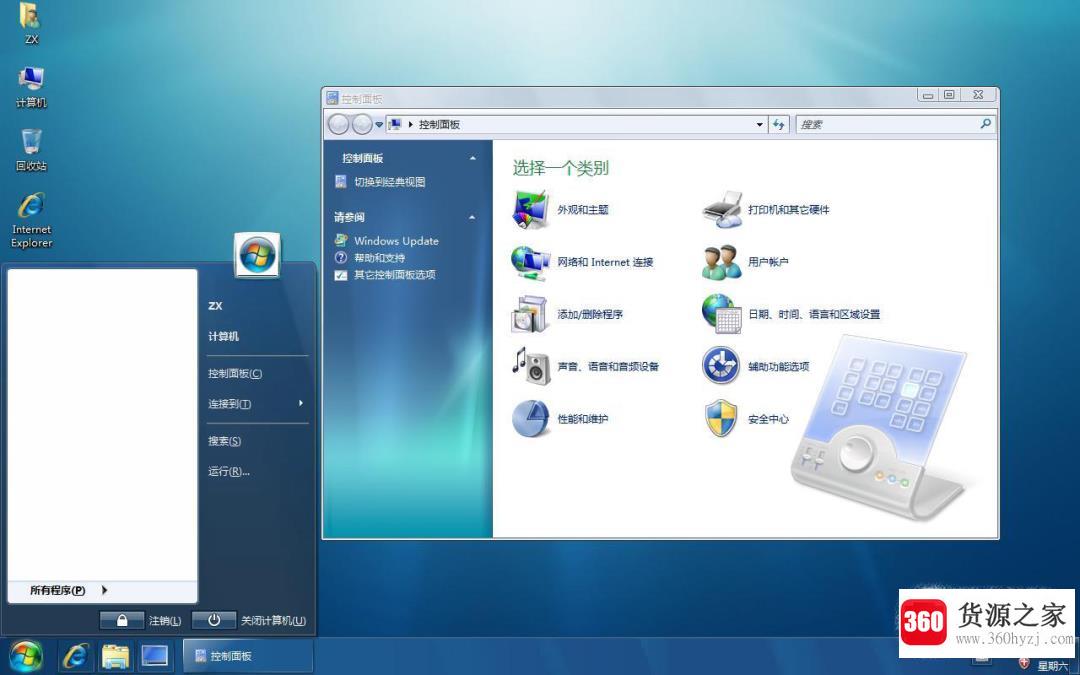Click the refresh button beside address bar
The height and width of the screenshot is (675, 1080).
tap(779, 125)
